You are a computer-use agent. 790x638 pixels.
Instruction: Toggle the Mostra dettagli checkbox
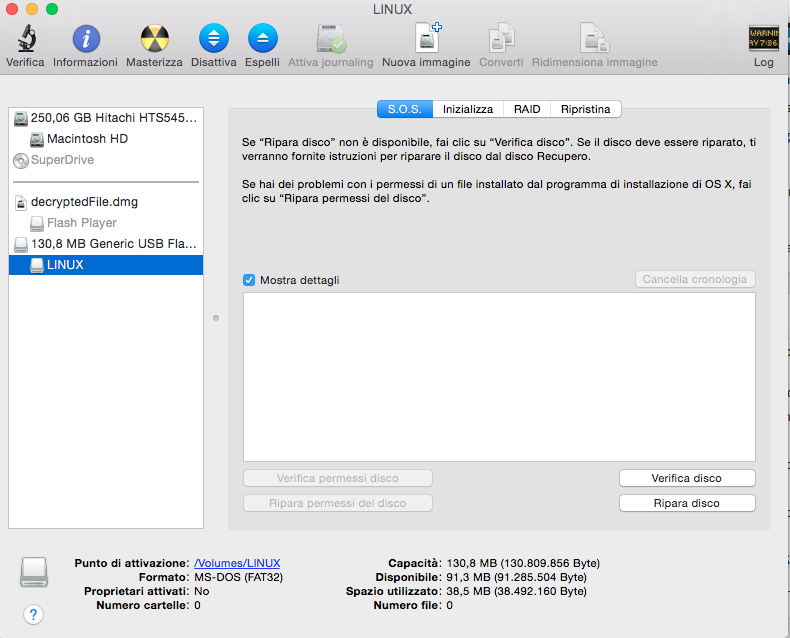249,280
